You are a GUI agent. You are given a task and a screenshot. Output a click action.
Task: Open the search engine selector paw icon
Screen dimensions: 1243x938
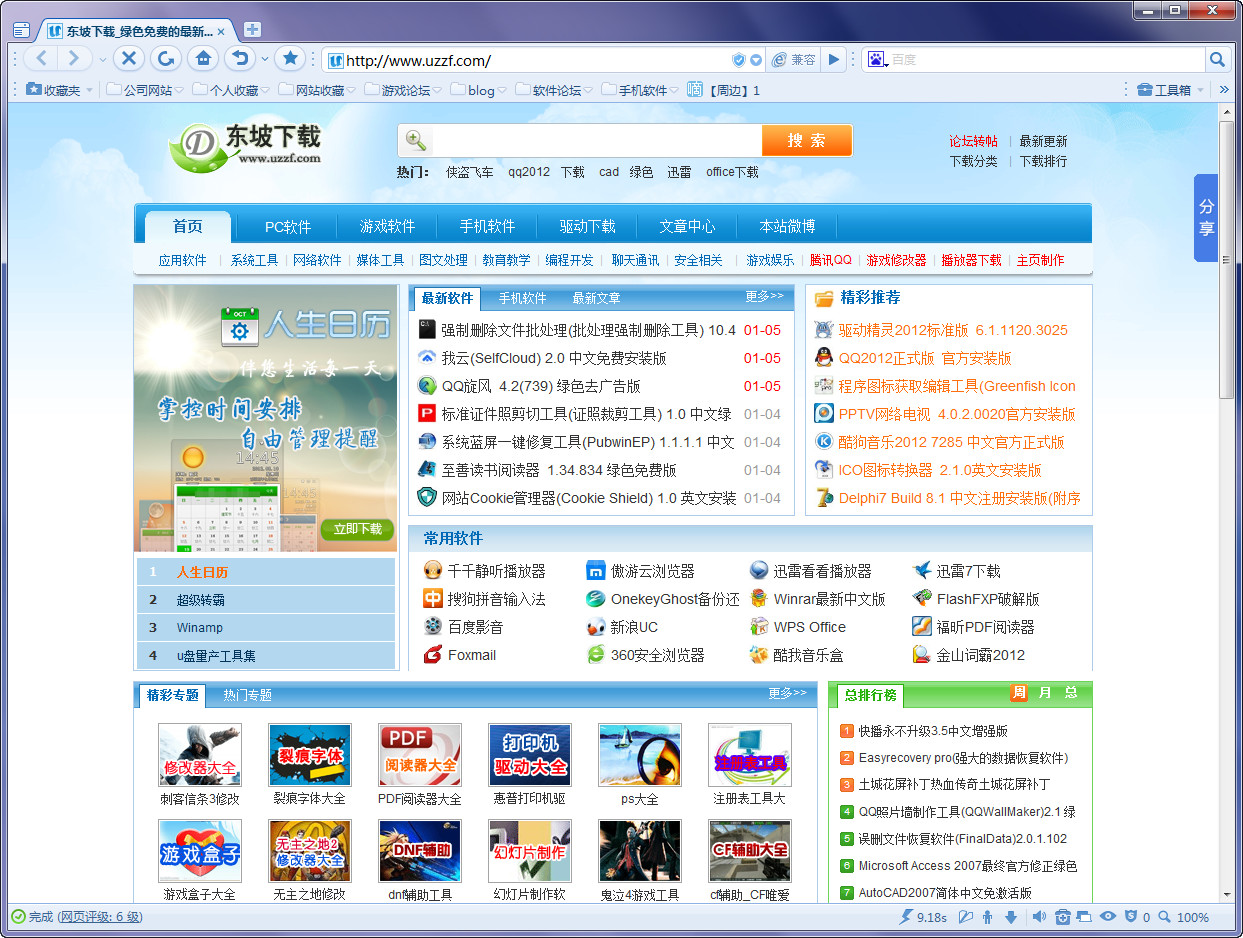877,60
